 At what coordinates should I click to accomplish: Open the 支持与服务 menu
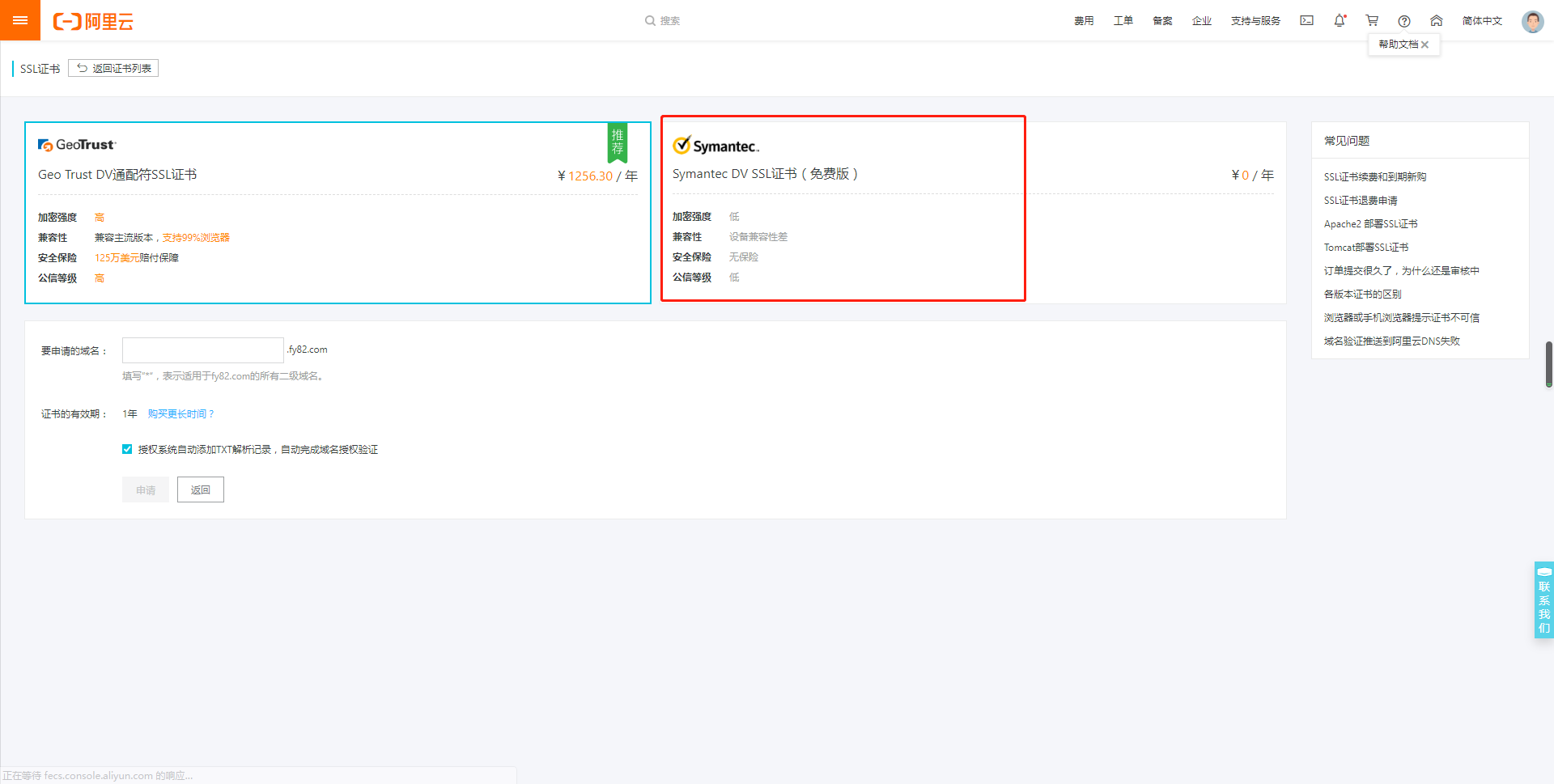tap(1255, 22)
